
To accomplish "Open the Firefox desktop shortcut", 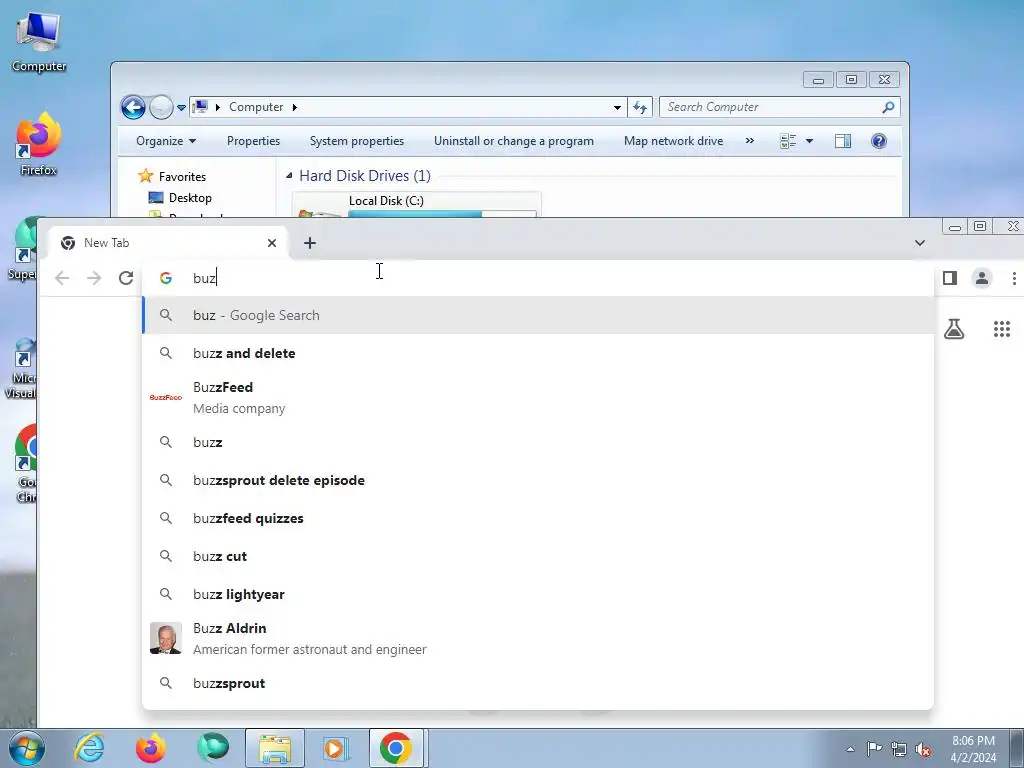I will (x=39, y=145).
